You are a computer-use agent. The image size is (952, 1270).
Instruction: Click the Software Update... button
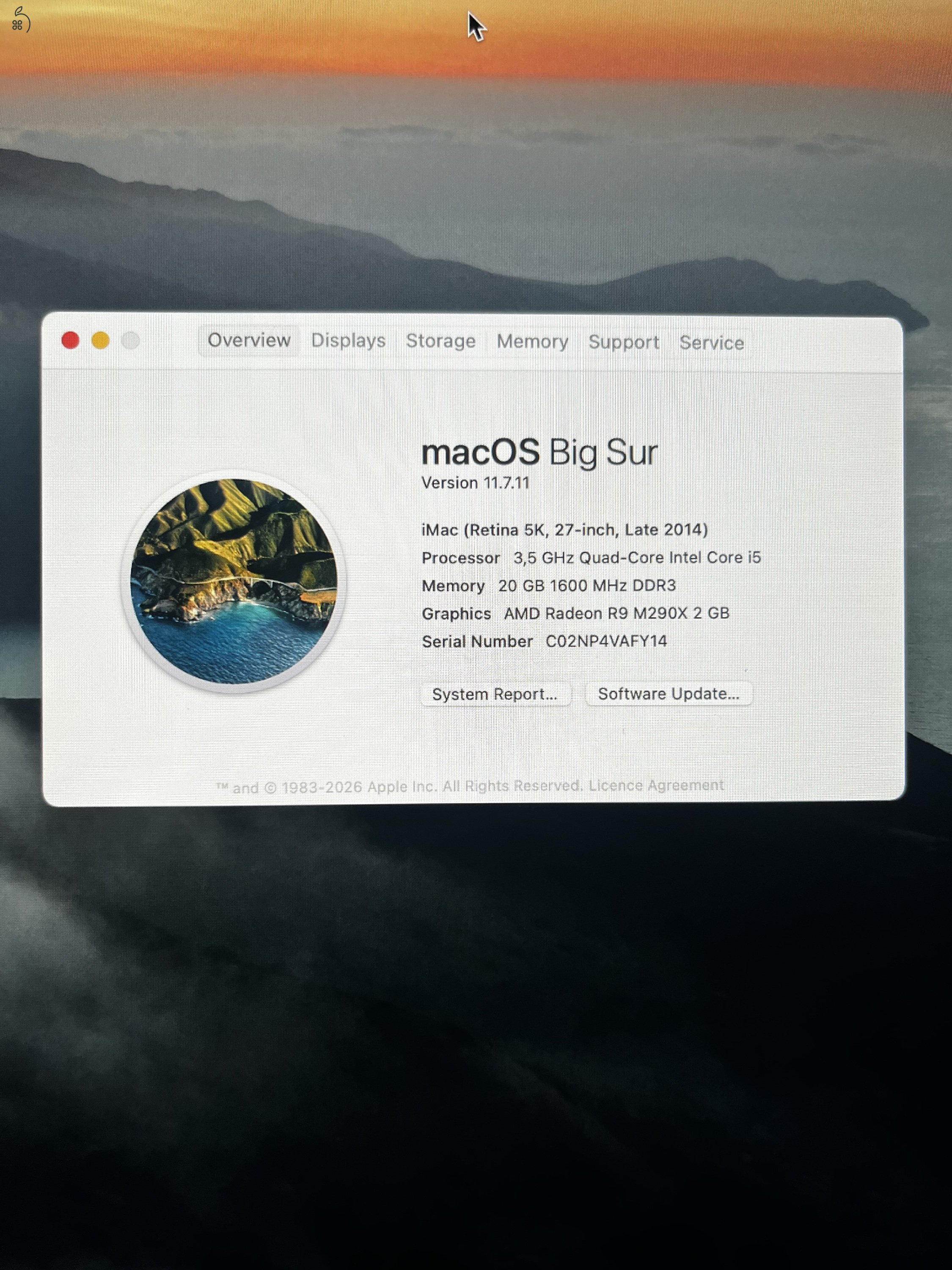tap(669, 693)
